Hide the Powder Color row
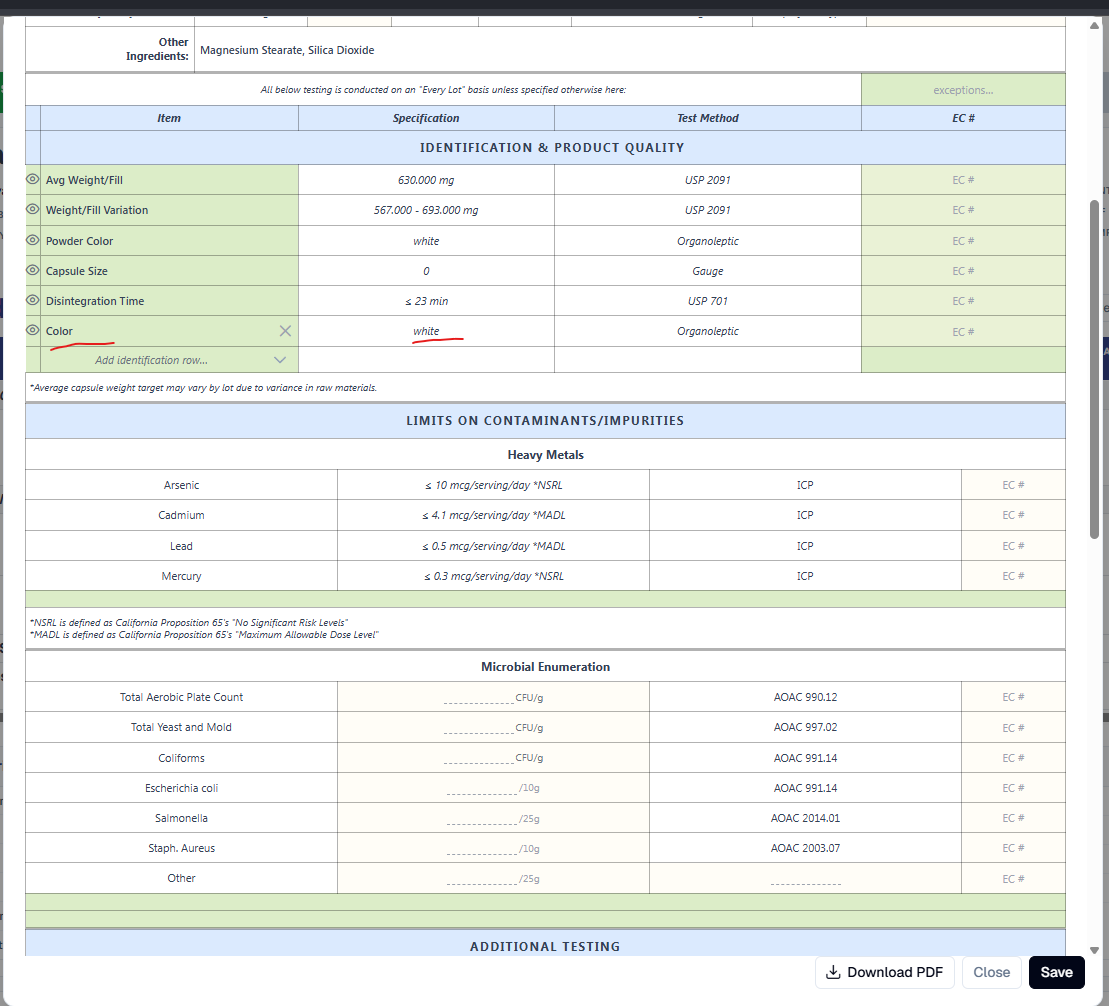The width and height of the screenshot is (1109, 1006). [x=33, y=240]
